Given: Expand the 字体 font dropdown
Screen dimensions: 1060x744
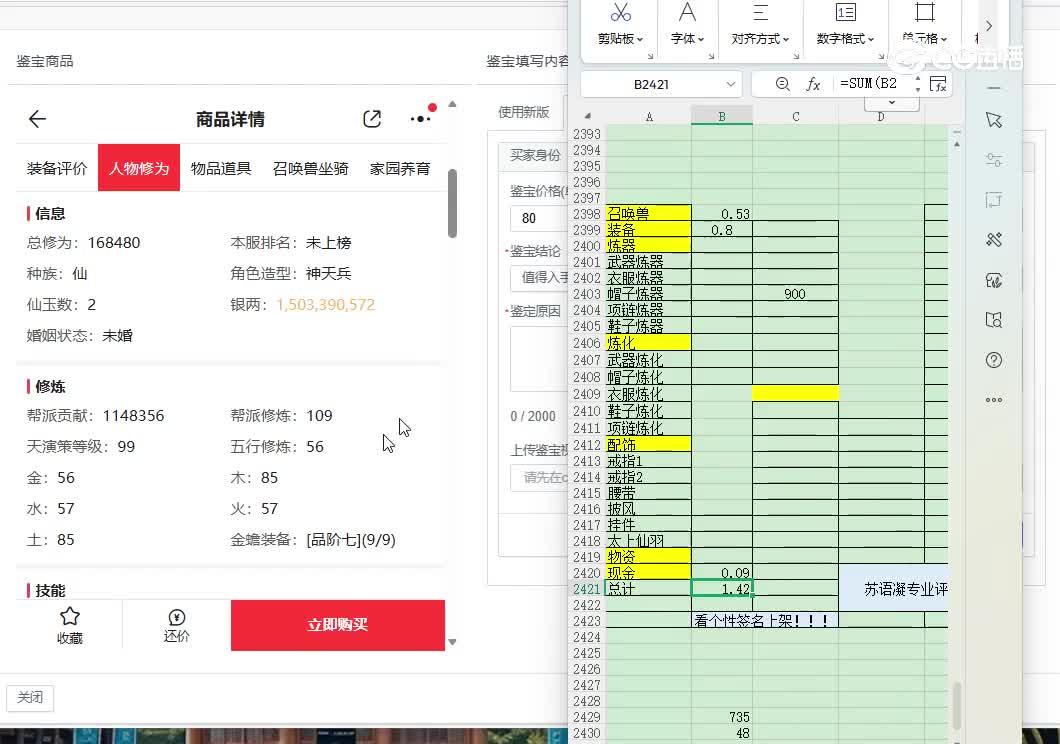Looking at the screenshot, I should (687, 39).
